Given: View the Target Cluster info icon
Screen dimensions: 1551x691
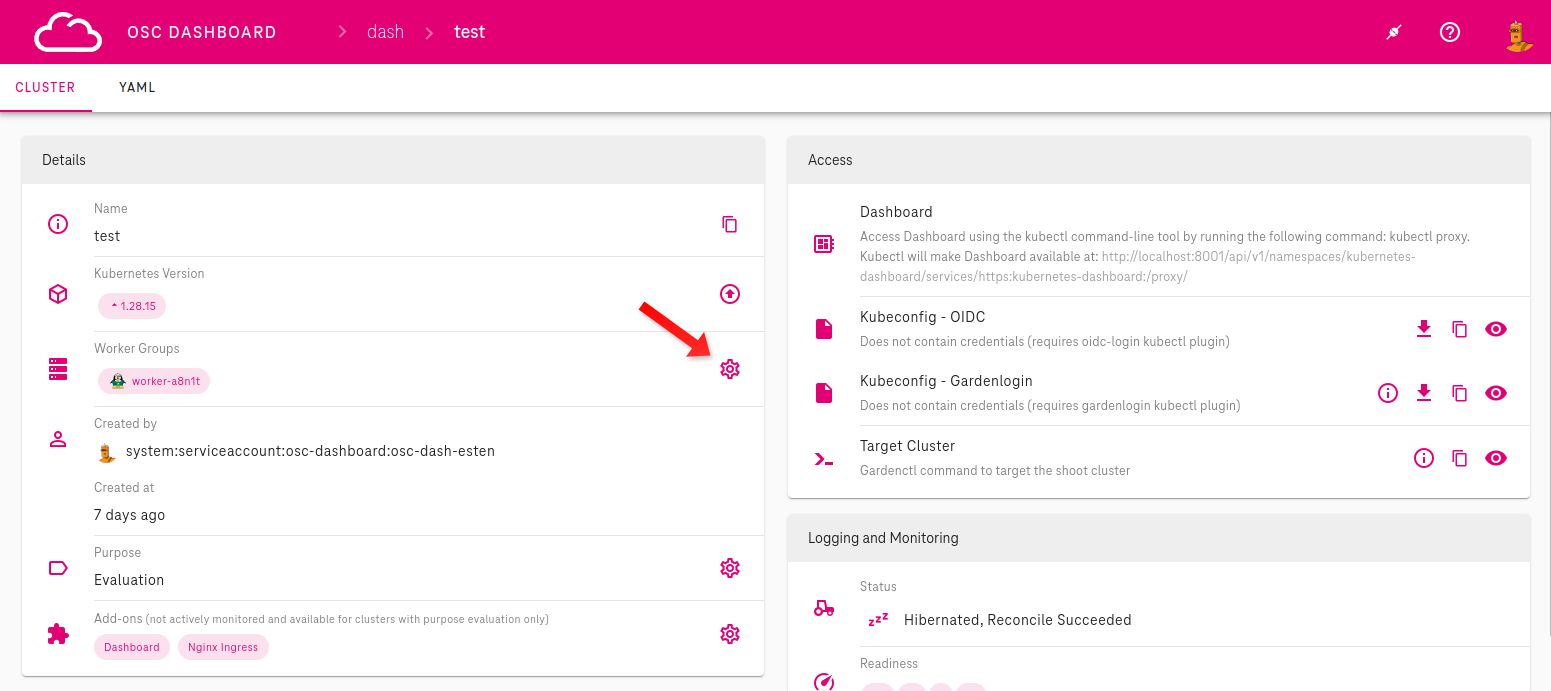Looking at the screenshot, I should (x=1424, y=457).
